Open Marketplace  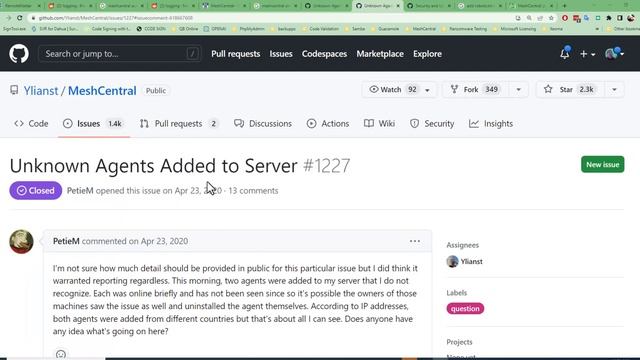point(380,54)
